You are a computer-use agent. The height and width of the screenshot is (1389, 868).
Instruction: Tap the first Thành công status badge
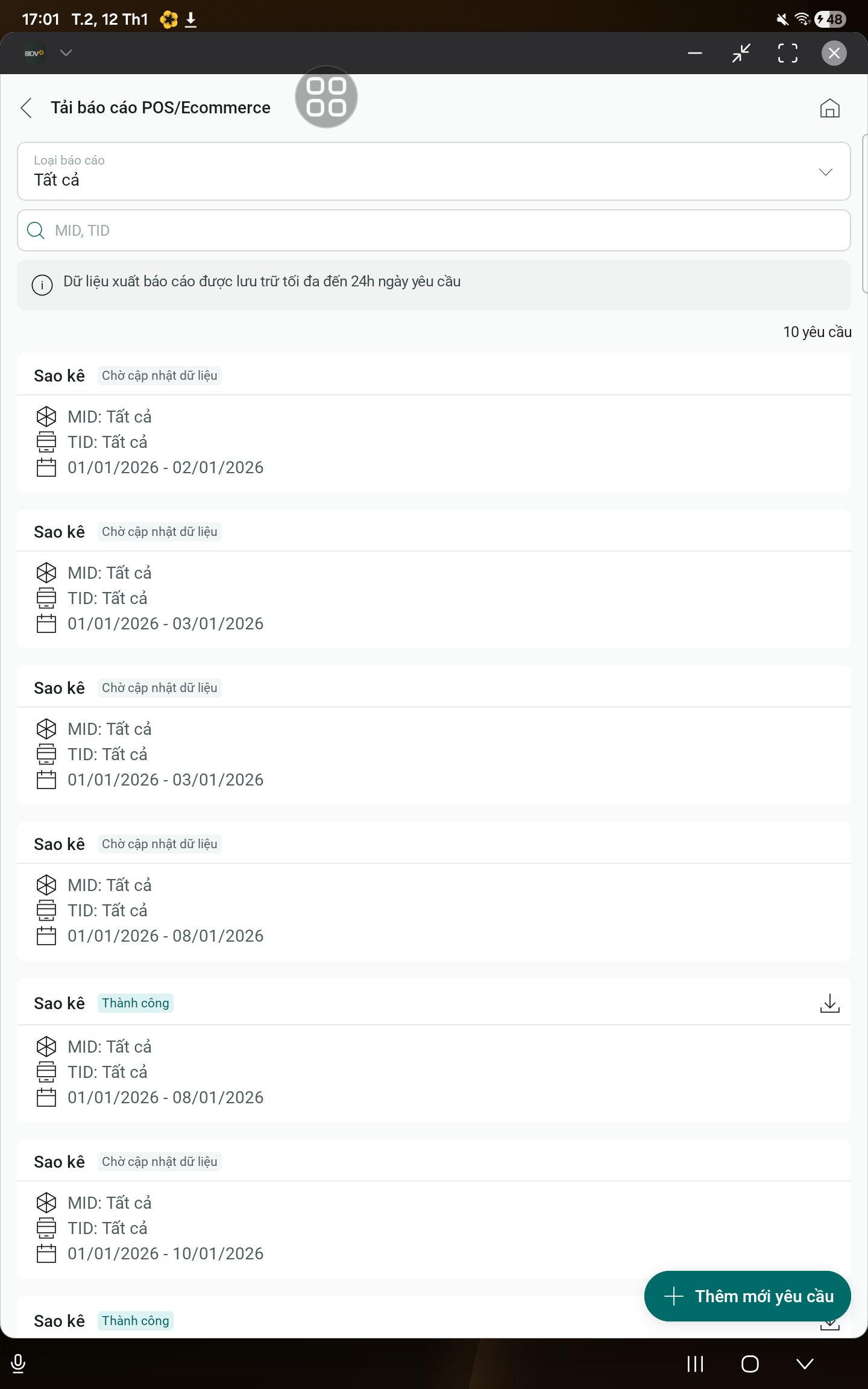[136, 1003]
